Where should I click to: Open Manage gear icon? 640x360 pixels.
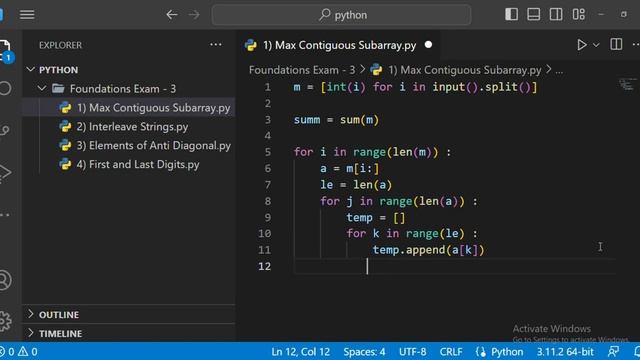coord(5,321)
